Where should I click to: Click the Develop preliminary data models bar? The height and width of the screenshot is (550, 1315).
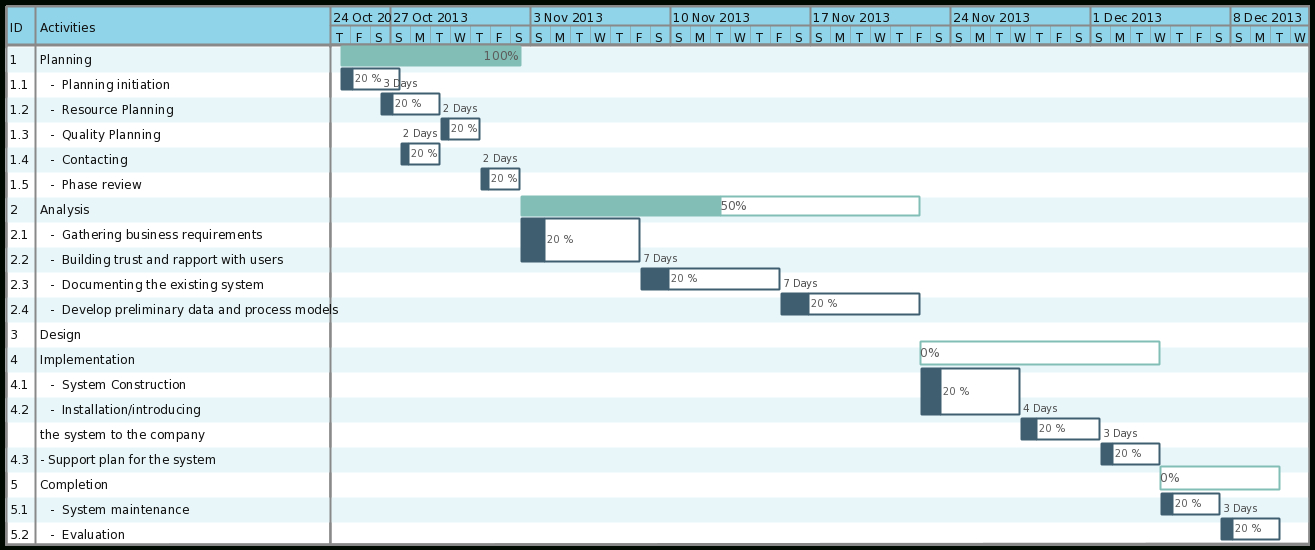(850, 304)
